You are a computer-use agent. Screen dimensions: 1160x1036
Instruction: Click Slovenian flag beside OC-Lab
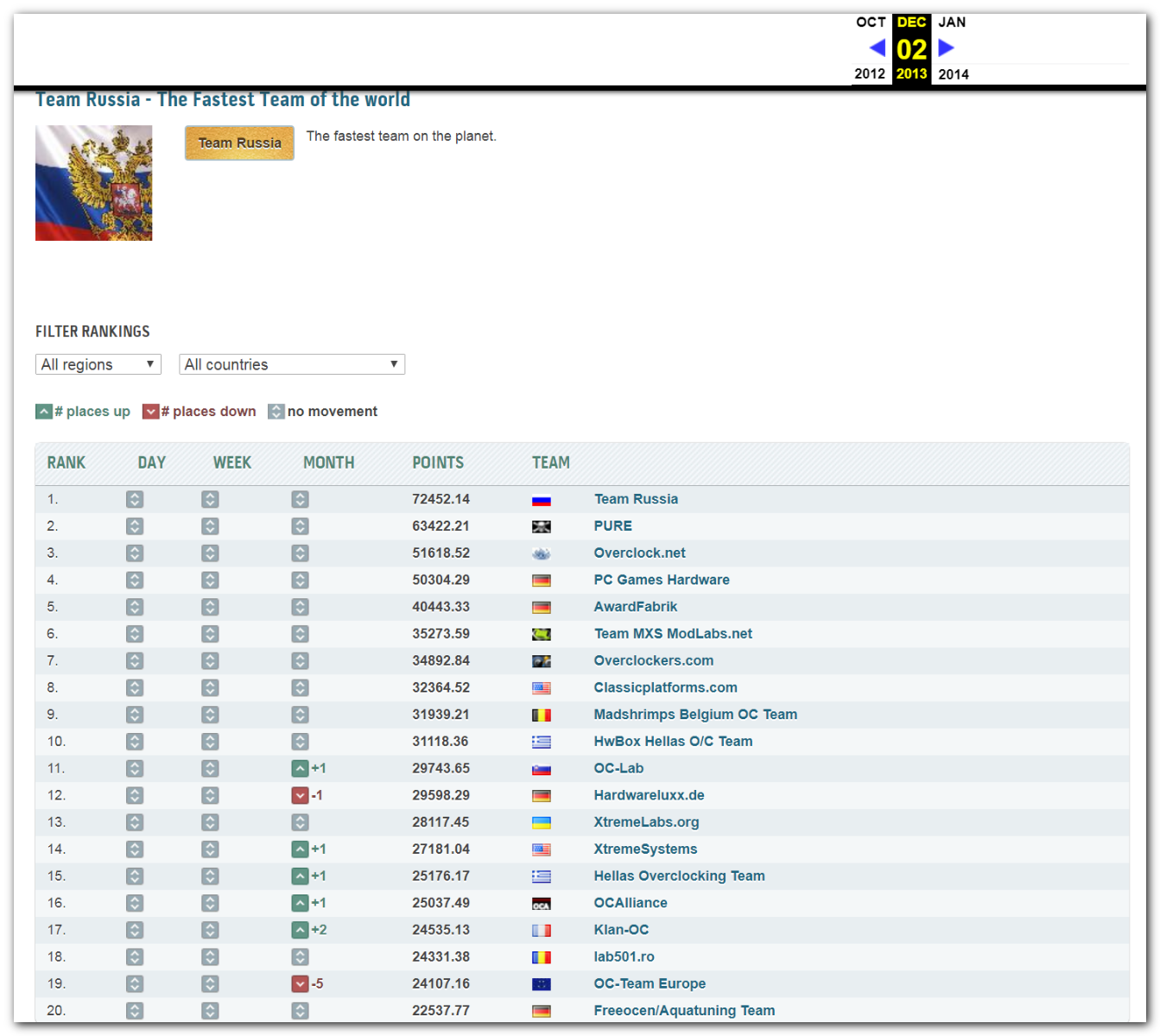[542, 769]
